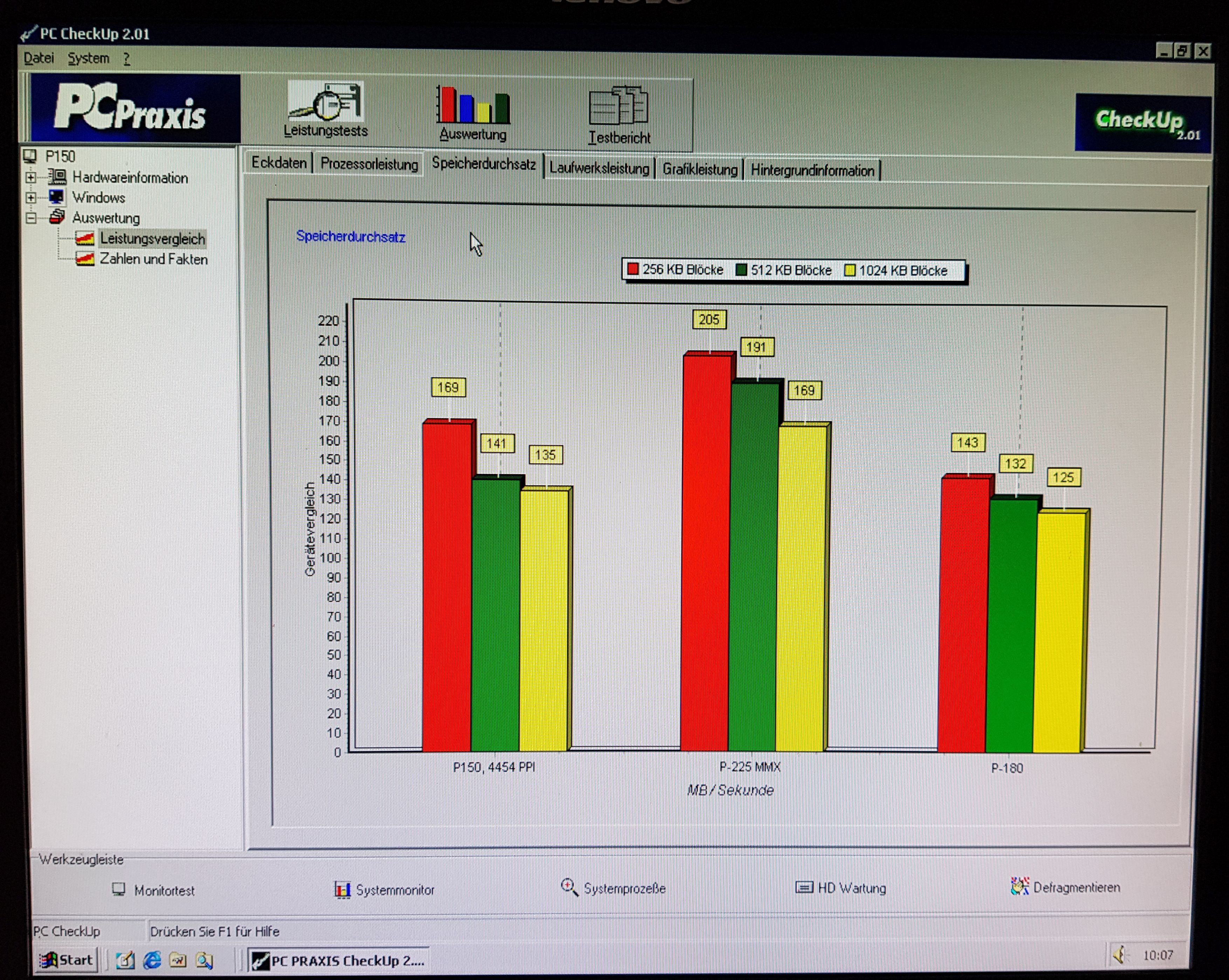This screenshot has width=1229, height=980.
Task: Click the Start button
Action: coord(67,960)
